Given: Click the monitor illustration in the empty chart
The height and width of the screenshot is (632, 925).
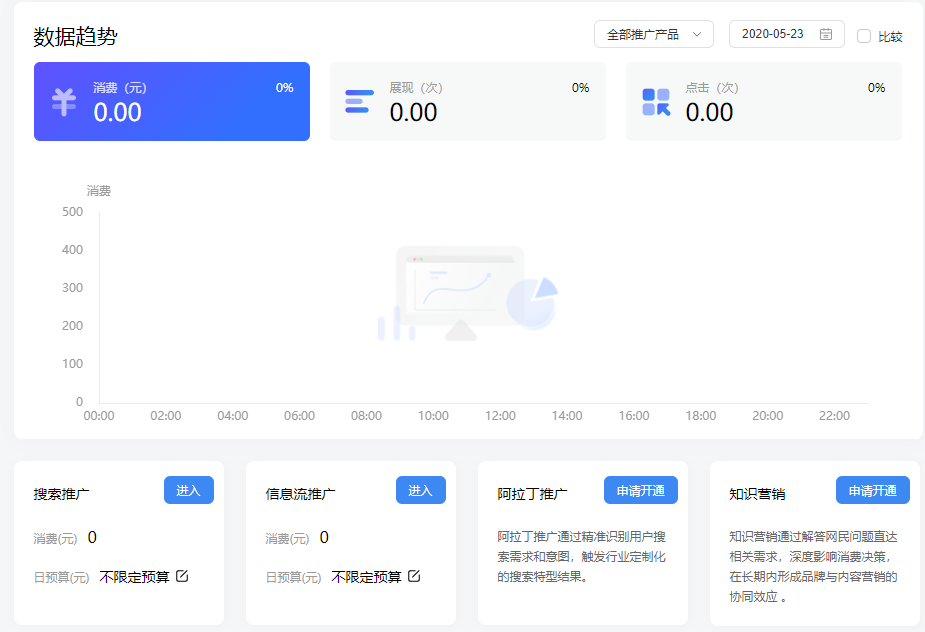Looking at the screenshot, I should pos(460,285).
